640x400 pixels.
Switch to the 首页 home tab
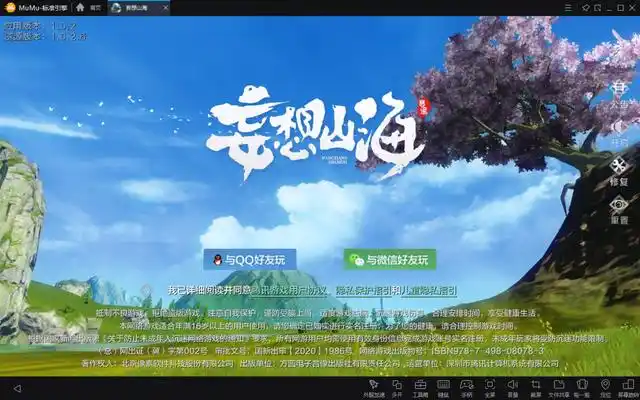89,8
